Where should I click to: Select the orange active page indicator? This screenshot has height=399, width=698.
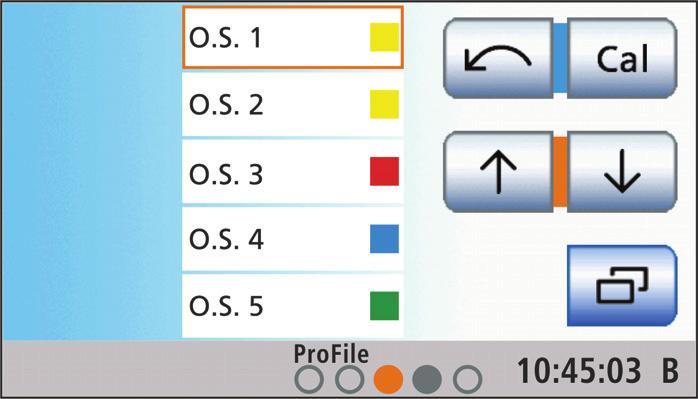[388, 380]
